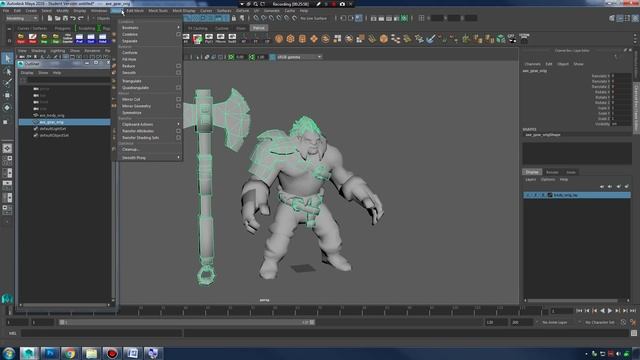Image resolution: width=640 pixels, height=360 pixels.
Task: Open the Edit Mesh menu
Action: [135, 11]
